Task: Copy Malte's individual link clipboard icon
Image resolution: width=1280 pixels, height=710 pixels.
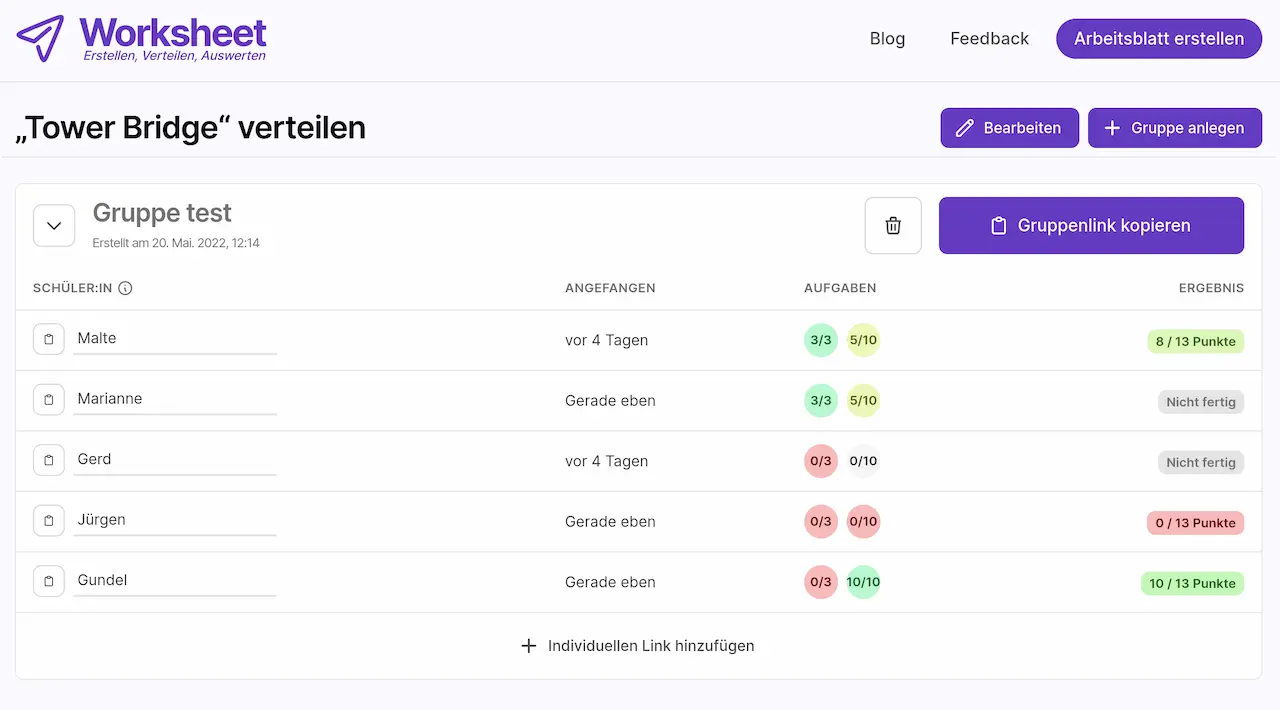Action: point(49,339)
